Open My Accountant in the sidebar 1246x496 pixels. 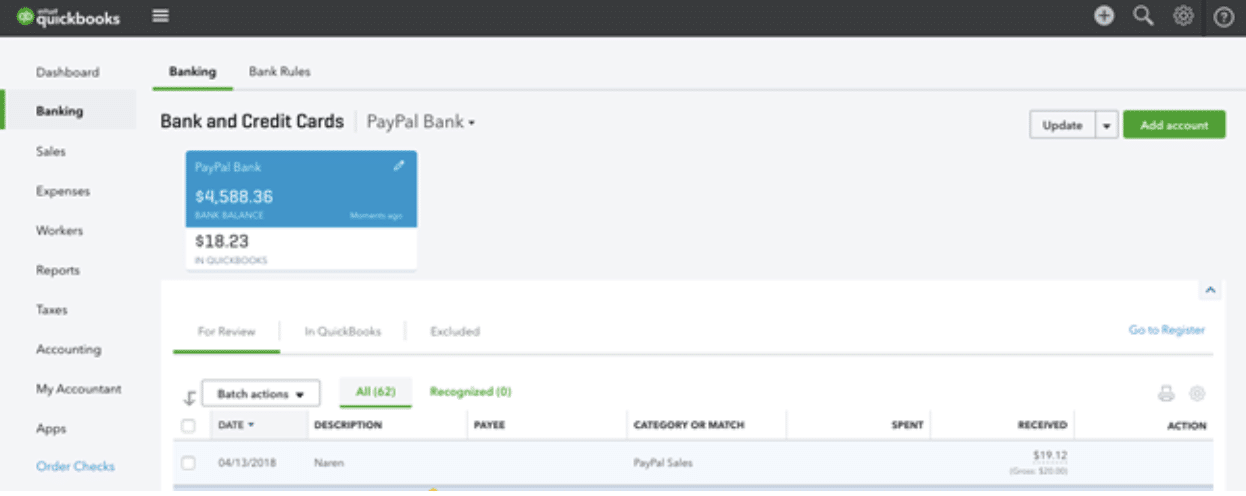pos(78,389)
